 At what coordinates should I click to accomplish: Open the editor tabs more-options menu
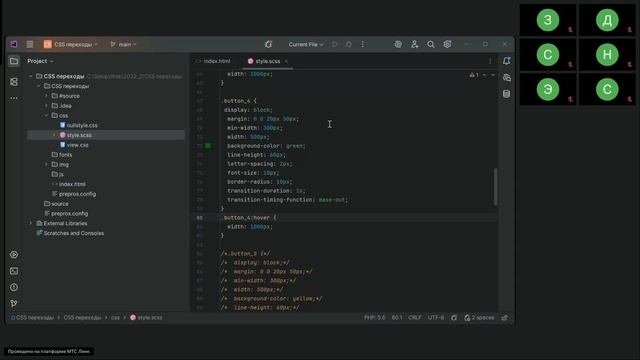[490, 61]
